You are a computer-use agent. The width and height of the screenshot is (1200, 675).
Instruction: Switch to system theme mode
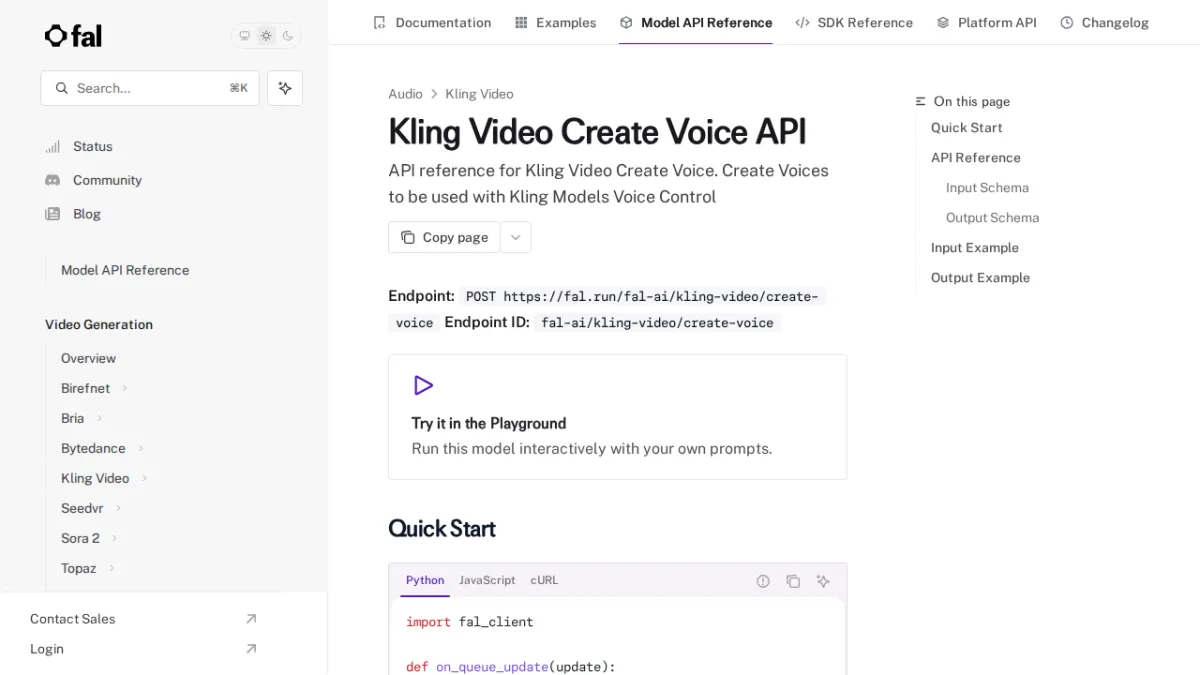click(x=244, y=36)
